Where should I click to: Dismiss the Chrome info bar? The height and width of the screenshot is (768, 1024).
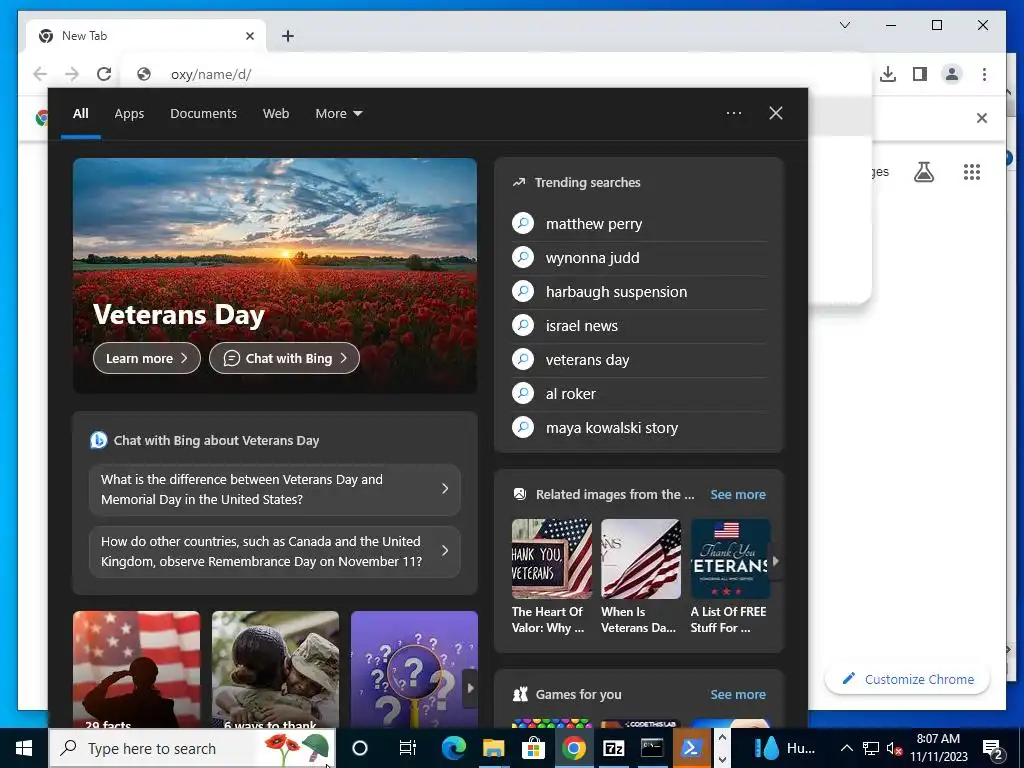coord(982,118)
